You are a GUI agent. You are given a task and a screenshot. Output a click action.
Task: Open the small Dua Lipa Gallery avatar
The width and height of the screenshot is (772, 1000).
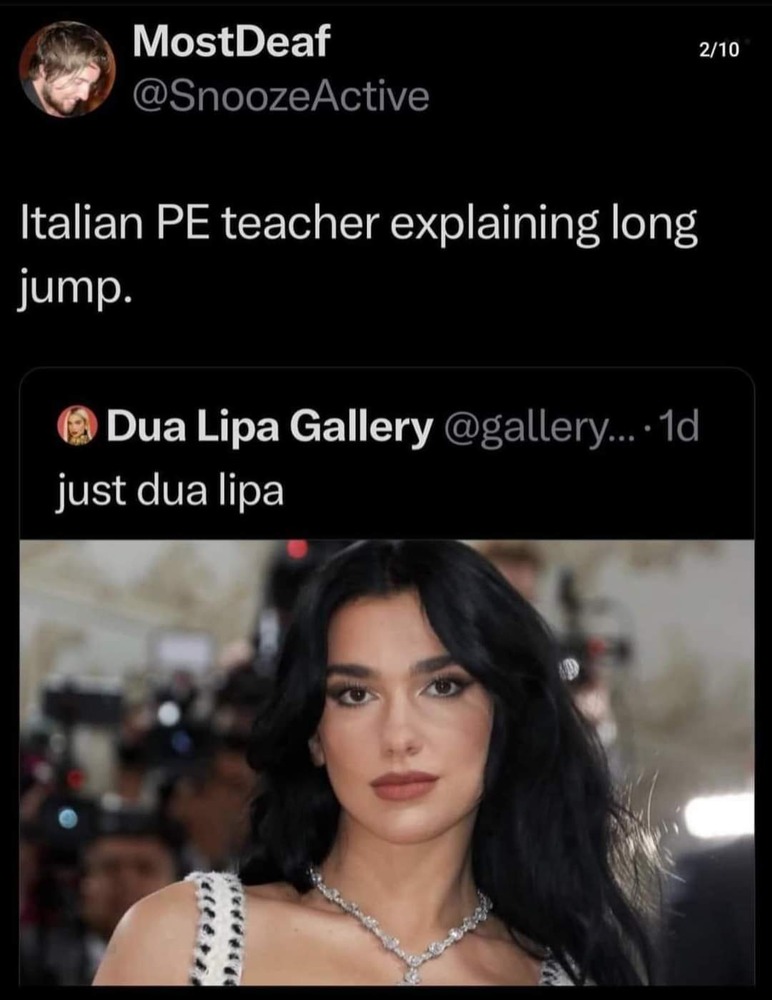(x=78, y=425)
